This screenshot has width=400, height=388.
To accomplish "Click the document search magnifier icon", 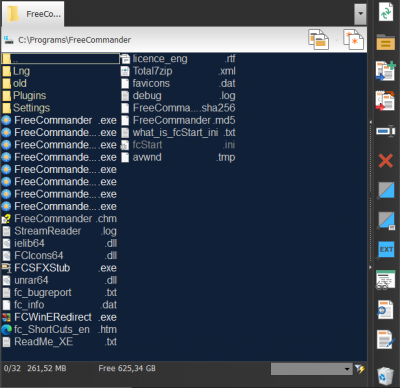I will point(386,310).
